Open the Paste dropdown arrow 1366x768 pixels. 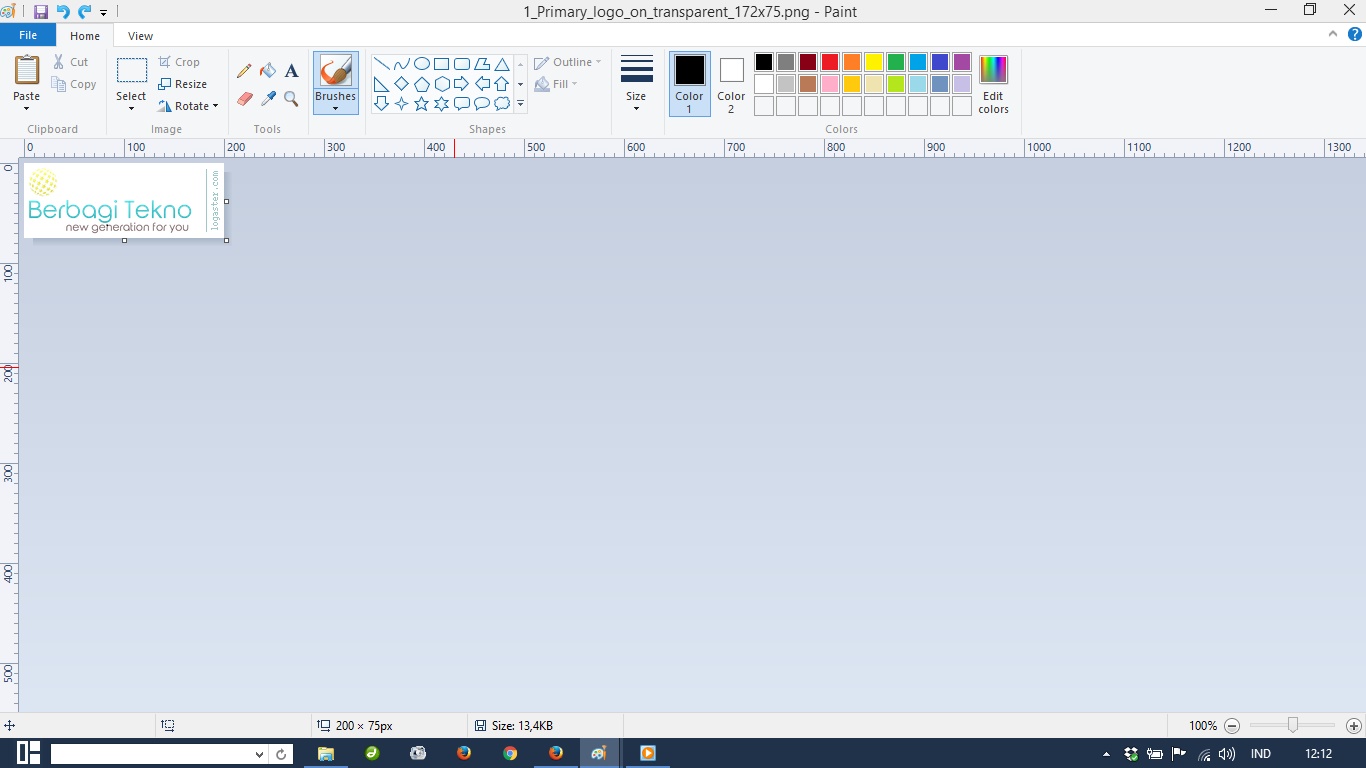(x=27, y=108)
